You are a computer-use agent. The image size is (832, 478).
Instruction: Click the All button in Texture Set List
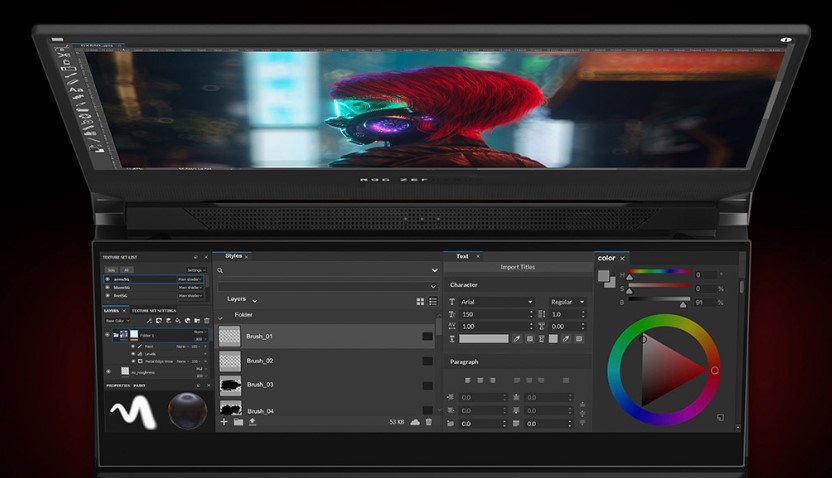coord(126,270)
